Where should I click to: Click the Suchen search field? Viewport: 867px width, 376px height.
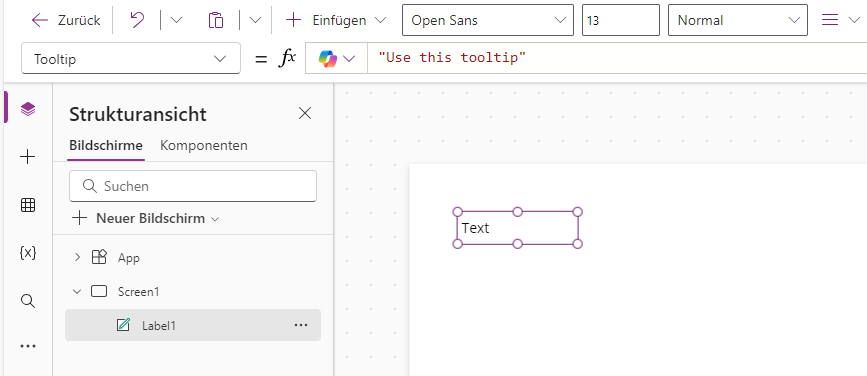tap(193, 186)
